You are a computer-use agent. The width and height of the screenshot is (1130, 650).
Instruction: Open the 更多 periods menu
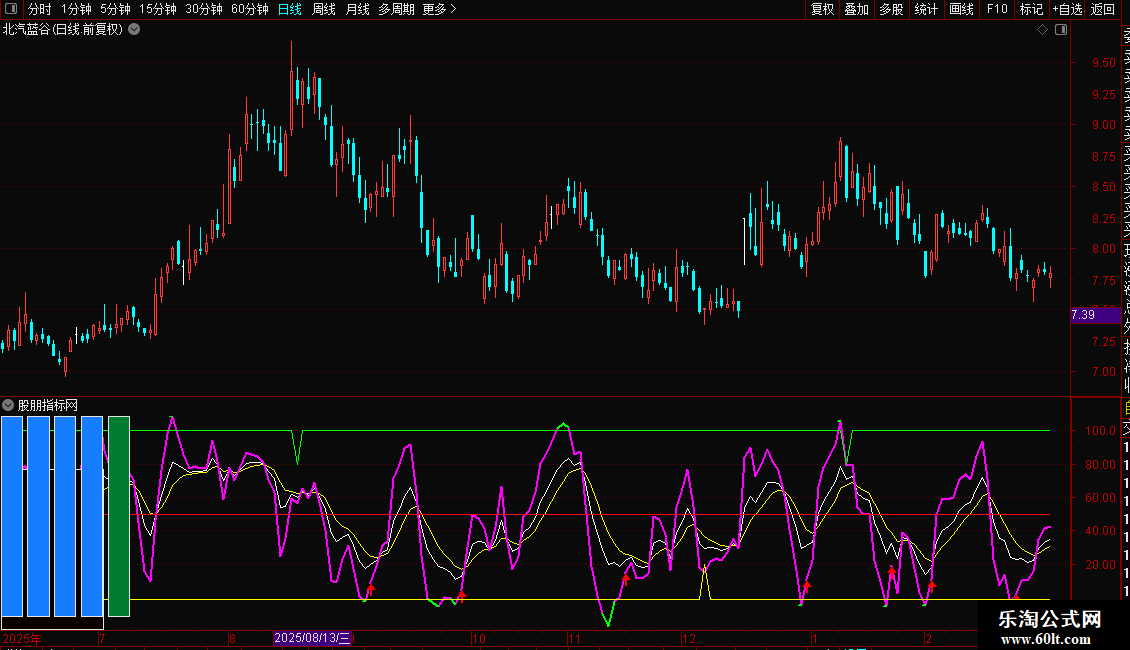[439, 9]
